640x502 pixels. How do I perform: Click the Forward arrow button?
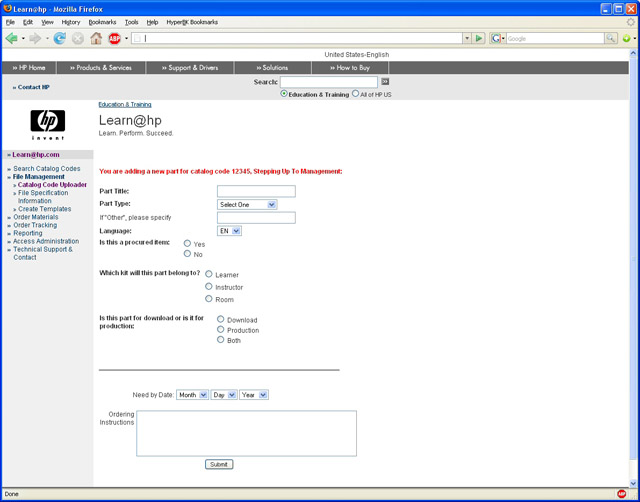36,38
